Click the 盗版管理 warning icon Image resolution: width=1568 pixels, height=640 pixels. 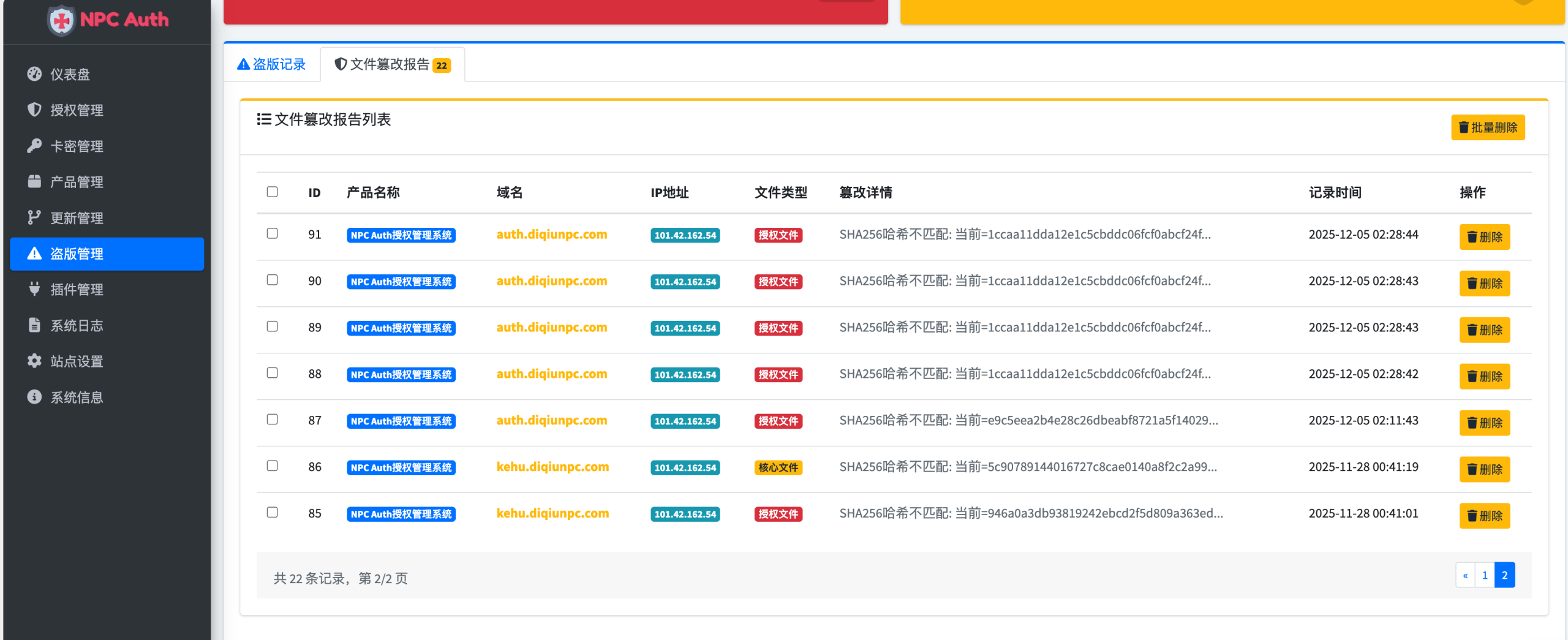coord(34,254)
